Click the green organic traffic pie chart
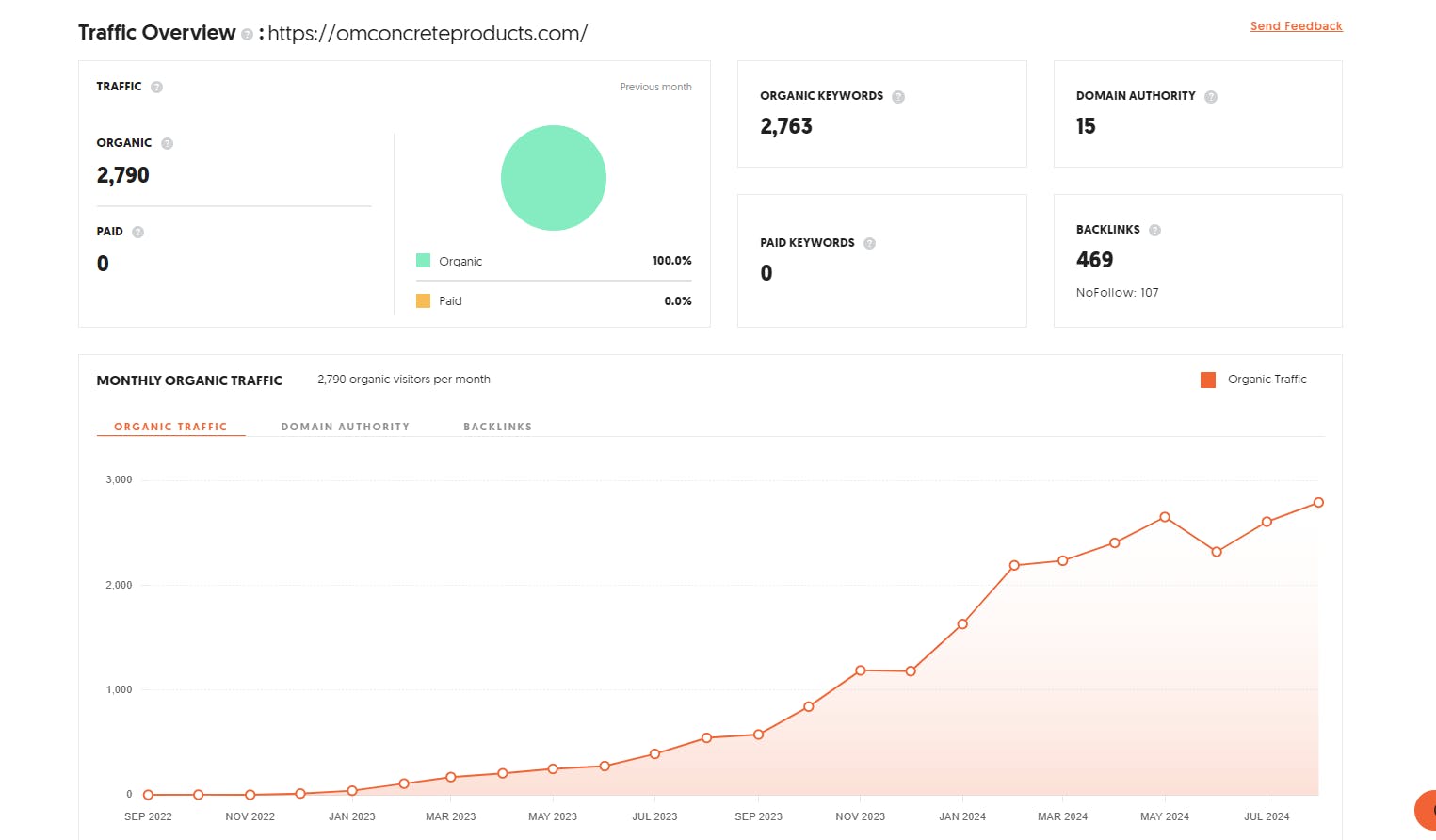This screenshot has width=1436, height=840. point(554,178)
